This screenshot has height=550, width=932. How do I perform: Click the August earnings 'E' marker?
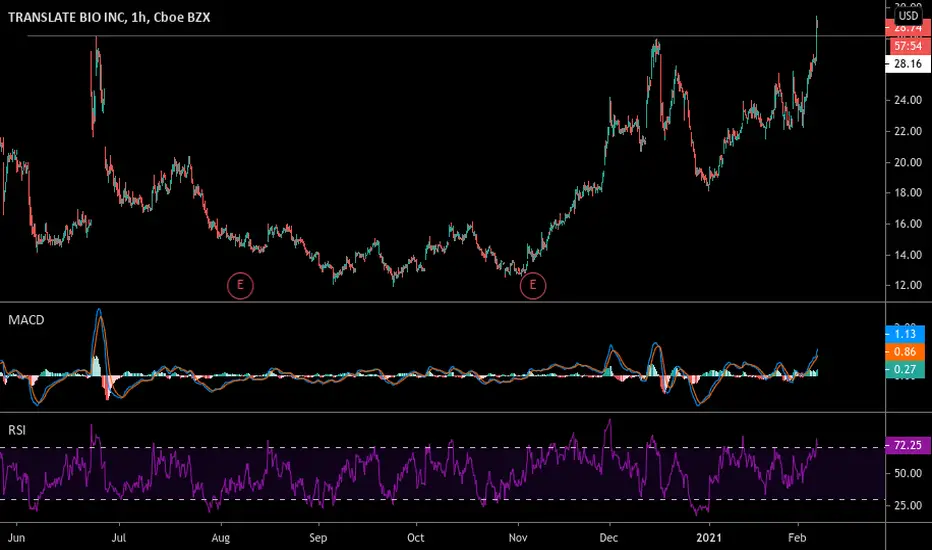240,286
